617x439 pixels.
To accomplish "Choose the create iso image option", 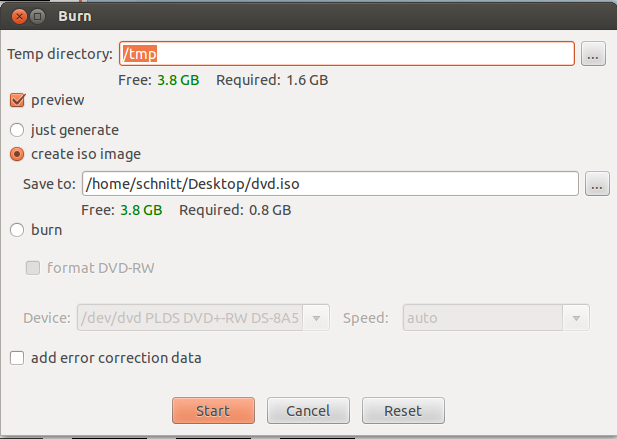I will pos(17,154).
